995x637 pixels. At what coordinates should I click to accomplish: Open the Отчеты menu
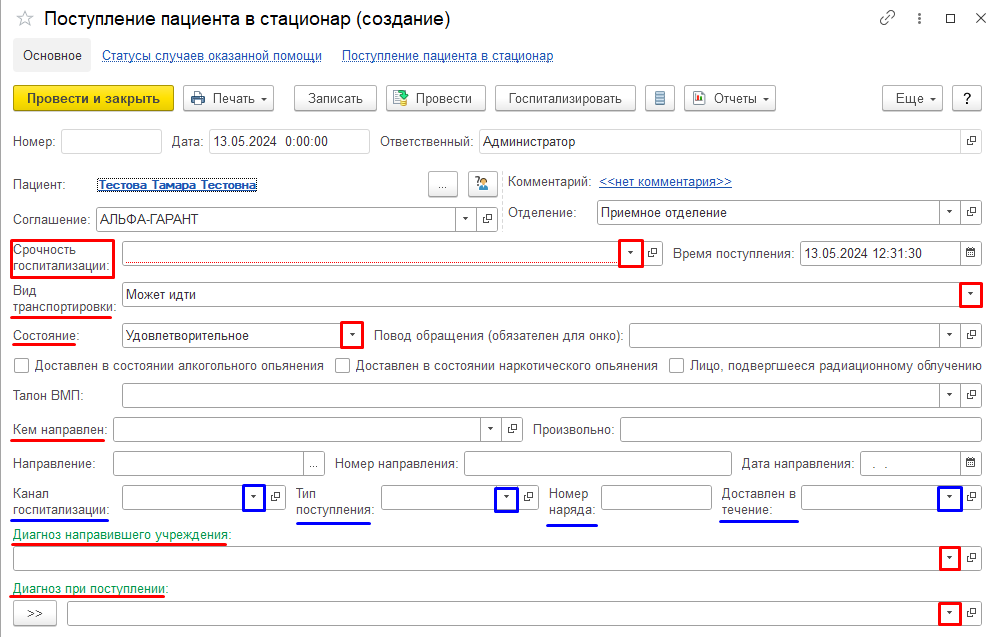pos(730,98)
